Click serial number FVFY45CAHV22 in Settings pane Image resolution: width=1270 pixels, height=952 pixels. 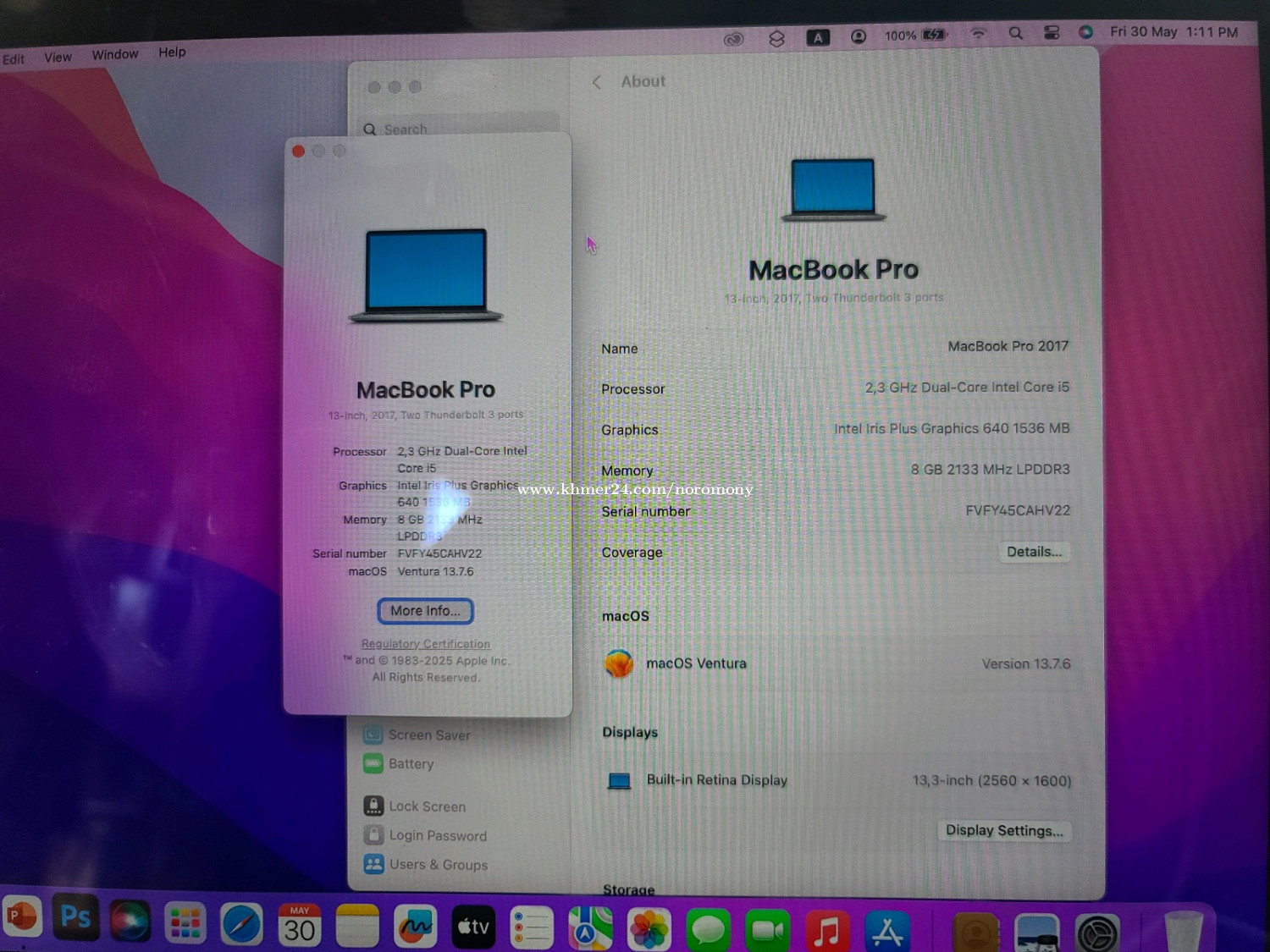(1018, 510)
